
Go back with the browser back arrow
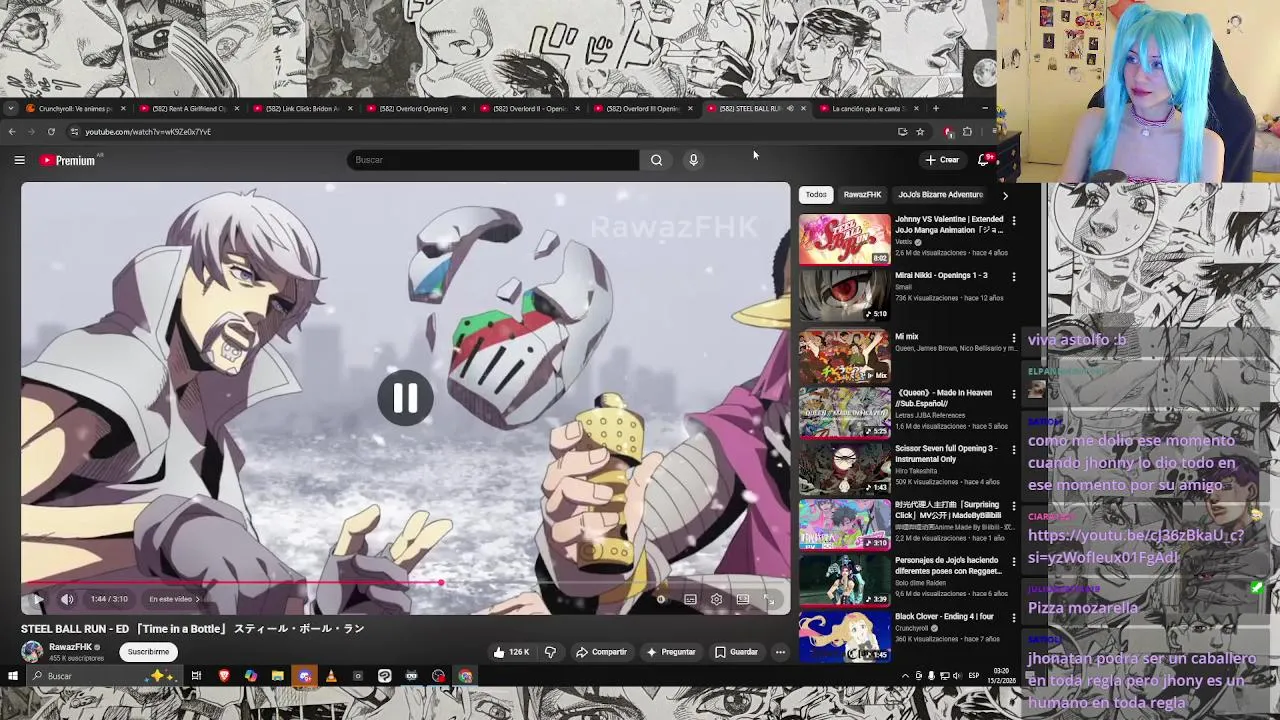click(12, 132)
